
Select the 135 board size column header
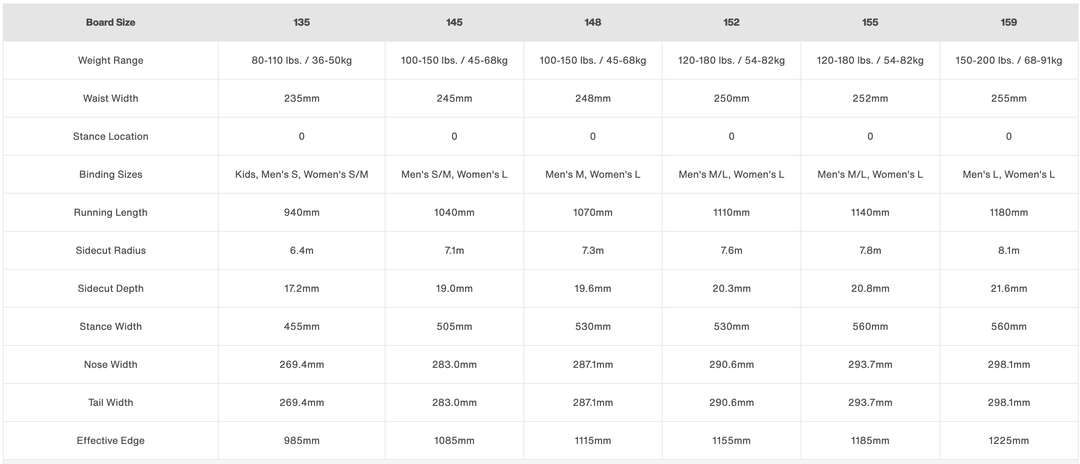click(301, 22)
